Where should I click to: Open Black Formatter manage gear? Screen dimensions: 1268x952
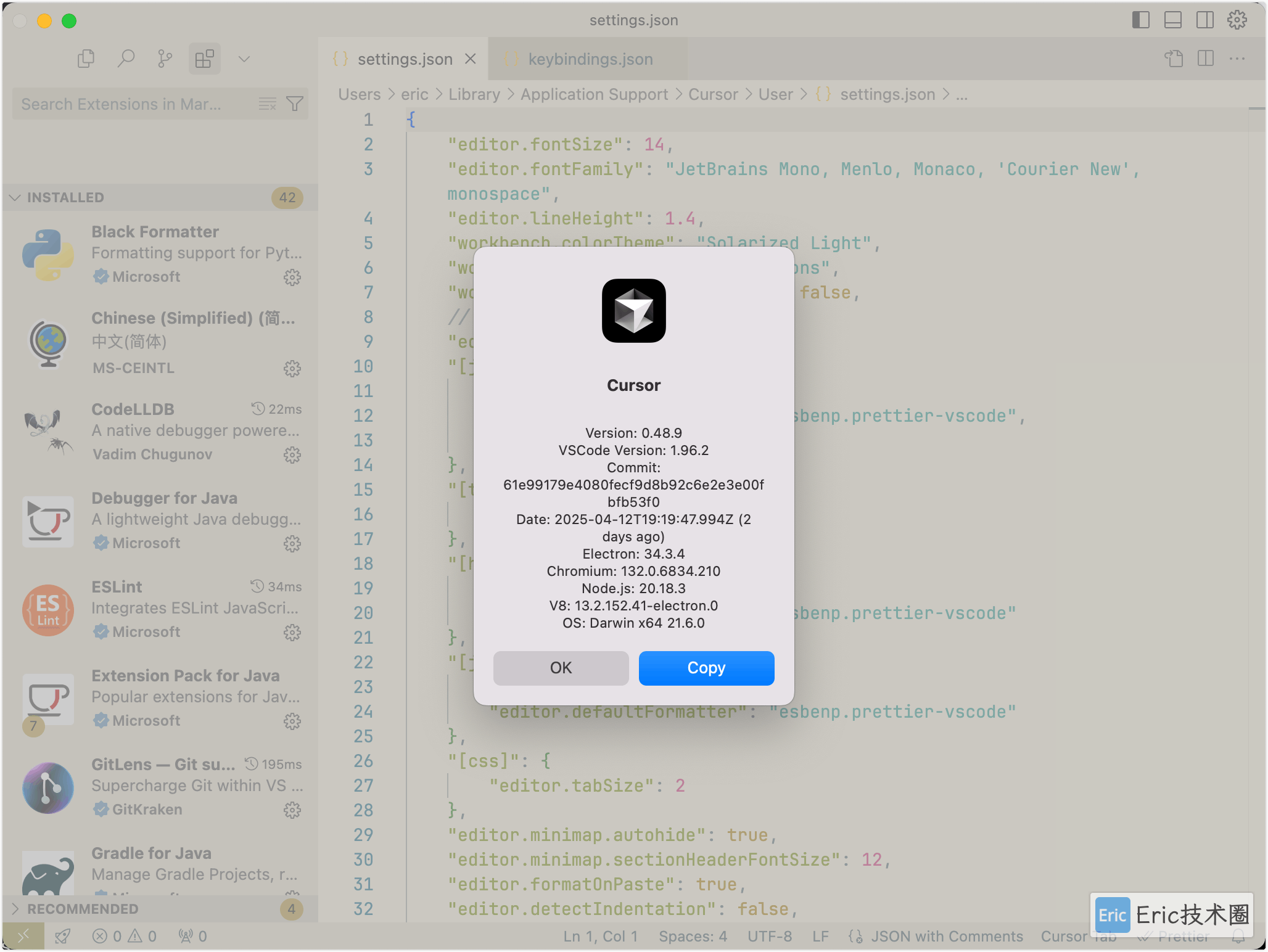(x=292, y=277)
